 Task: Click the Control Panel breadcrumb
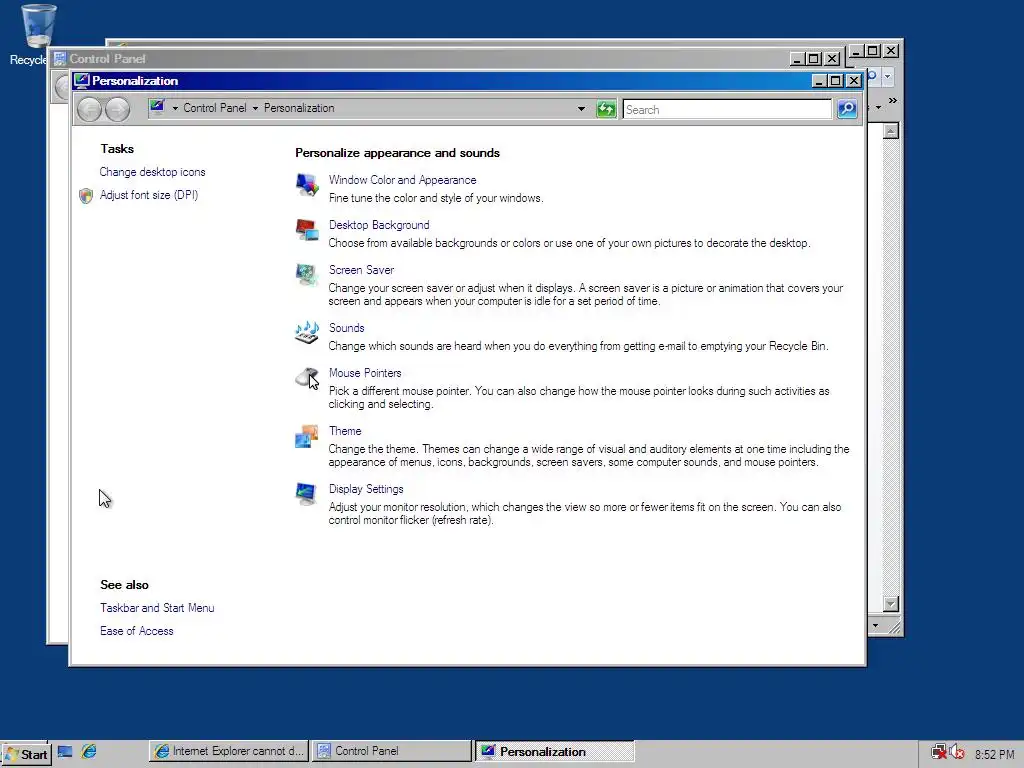click(x=215, y=108)
